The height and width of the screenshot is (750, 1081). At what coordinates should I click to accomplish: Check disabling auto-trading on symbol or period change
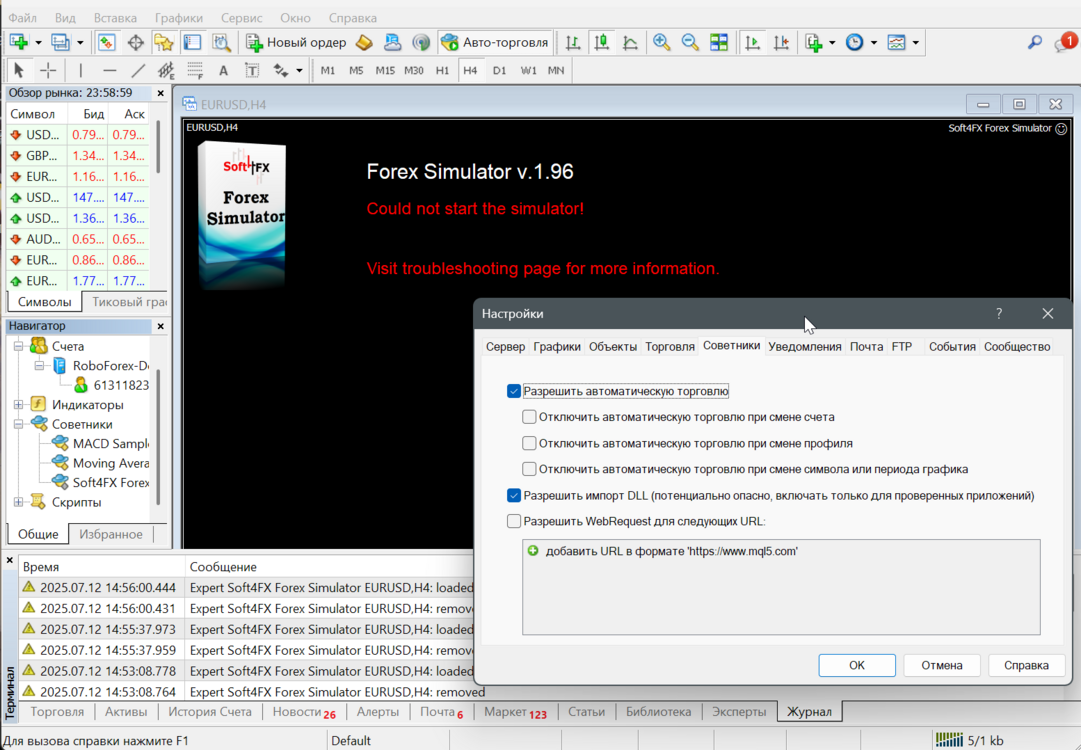[529, 469]
